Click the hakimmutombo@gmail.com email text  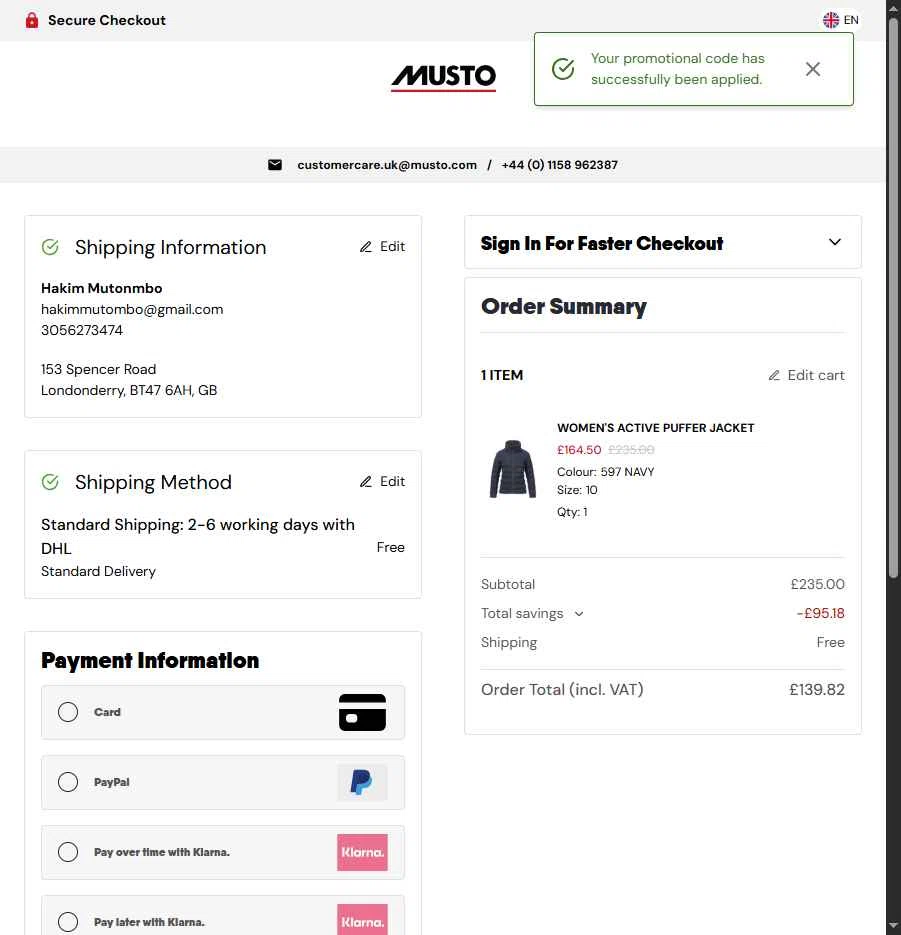(x=132, y=309)
